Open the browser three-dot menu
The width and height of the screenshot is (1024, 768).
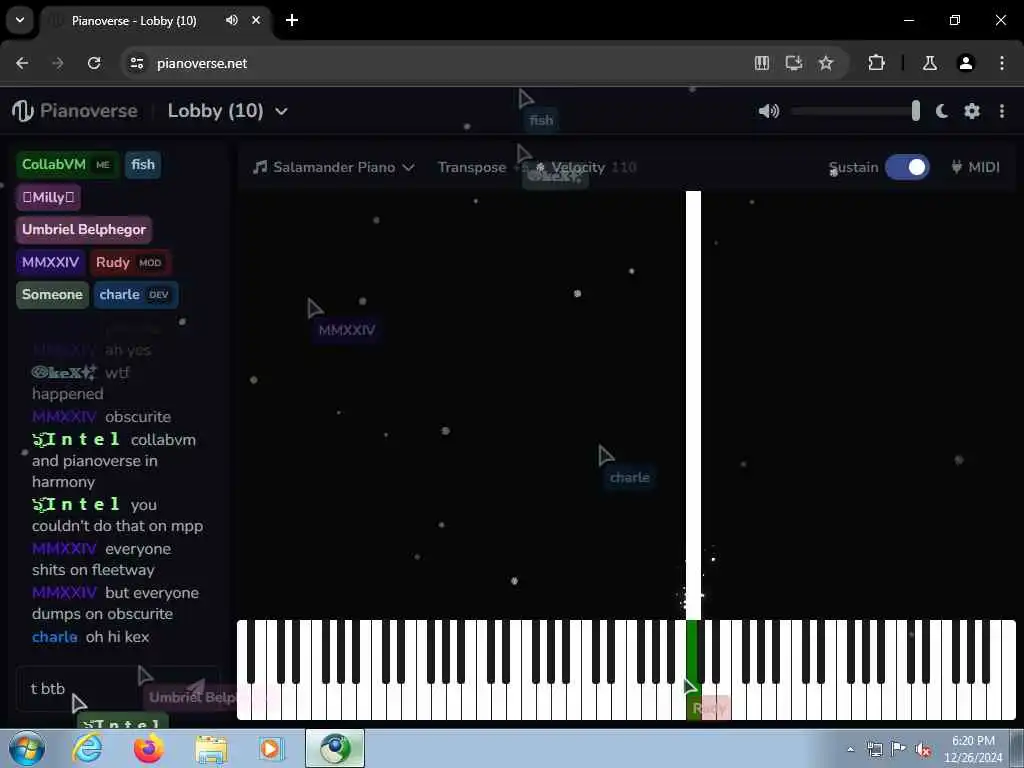pos(1002,63)
